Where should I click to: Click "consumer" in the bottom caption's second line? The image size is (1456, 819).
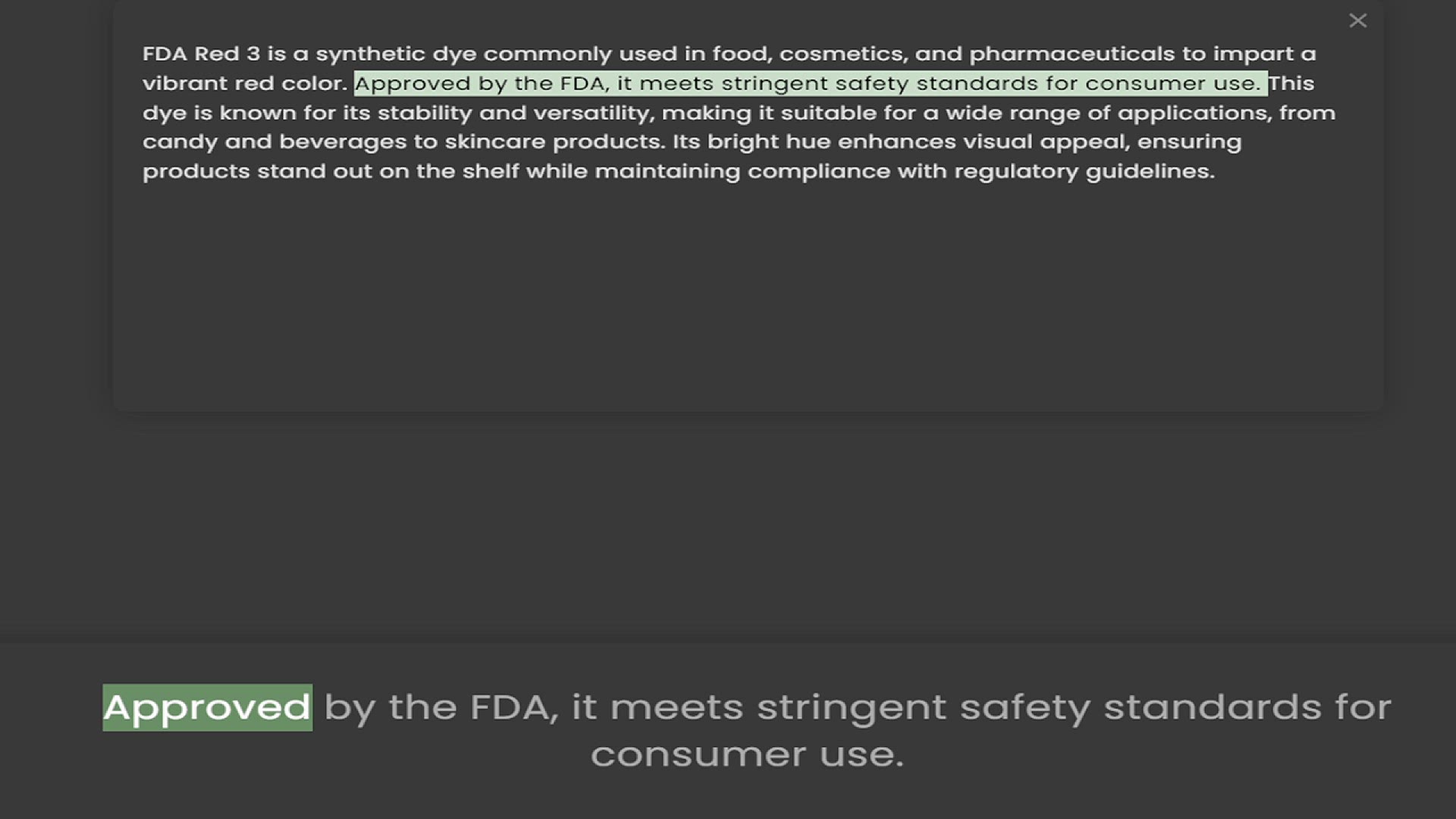pyautogui.click(x=698, y=755)
